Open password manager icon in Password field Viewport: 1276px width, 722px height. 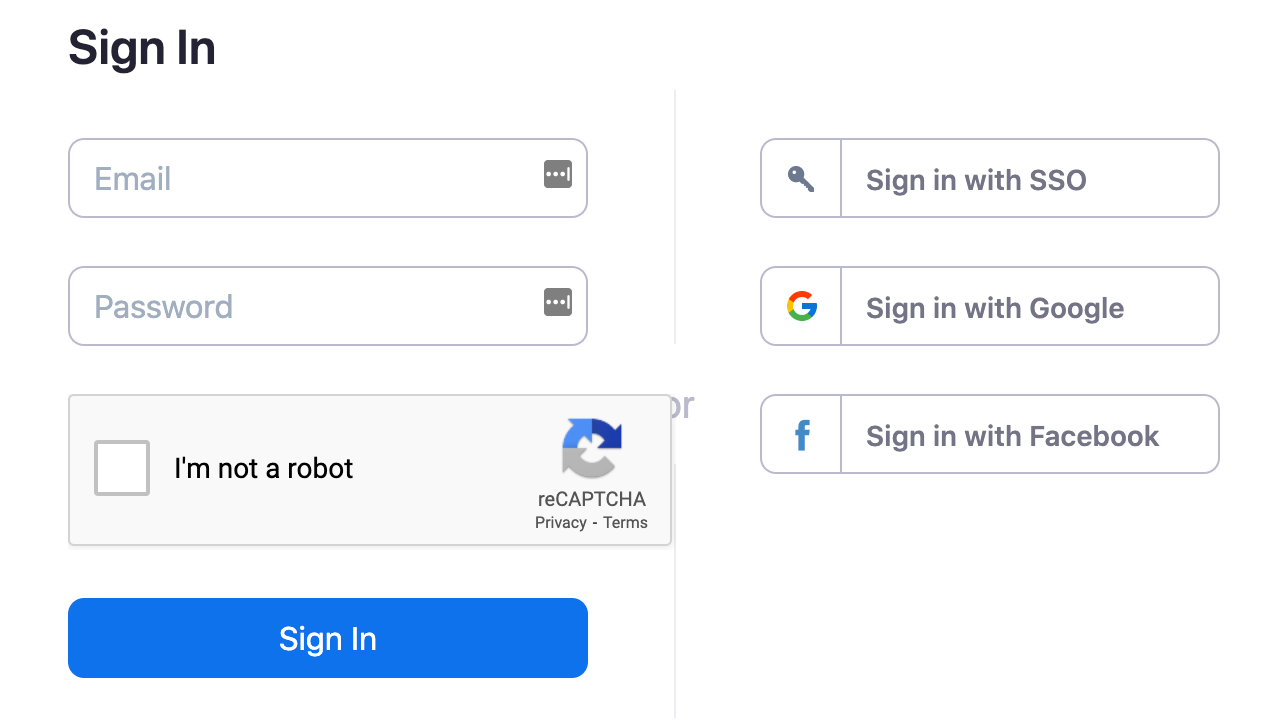click(558, 301)
